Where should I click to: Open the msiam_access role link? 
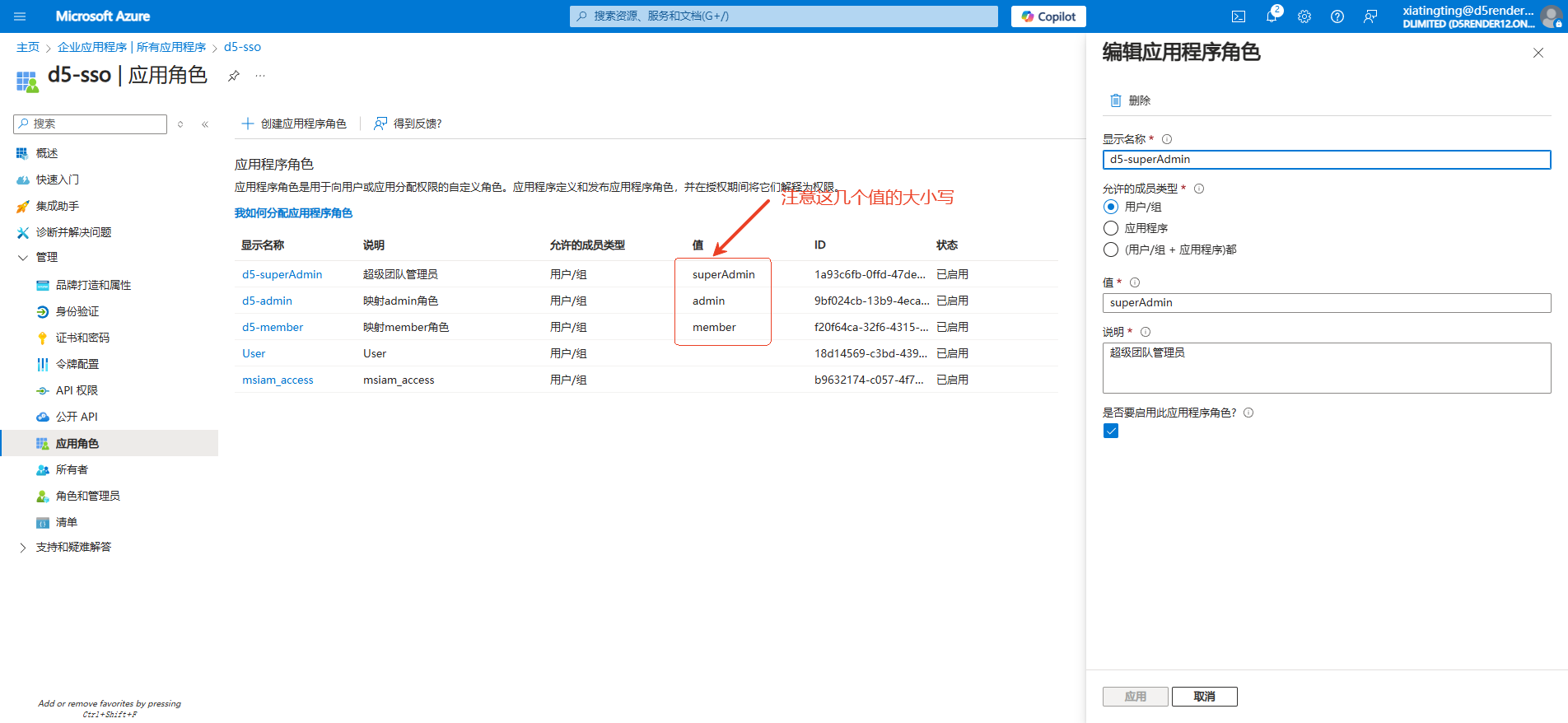pyautogui.click(x=278, y=380)
